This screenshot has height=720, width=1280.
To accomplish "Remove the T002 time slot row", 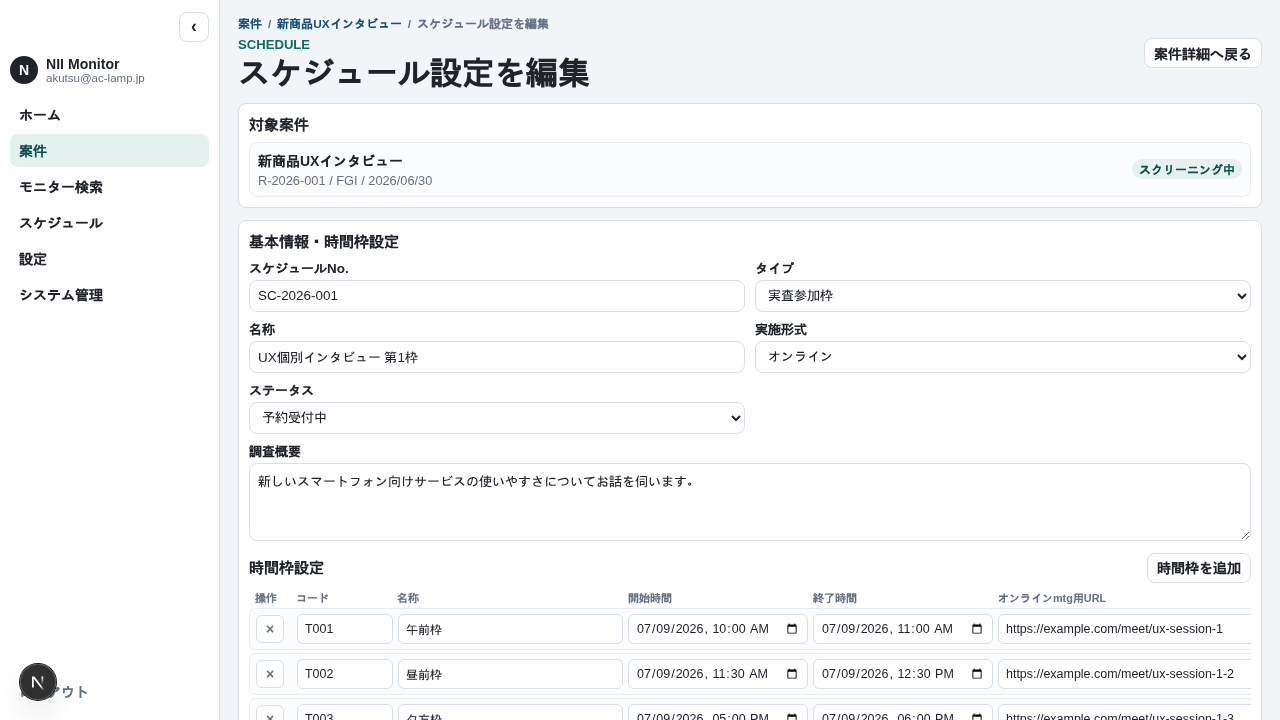I will click(270, 674).
